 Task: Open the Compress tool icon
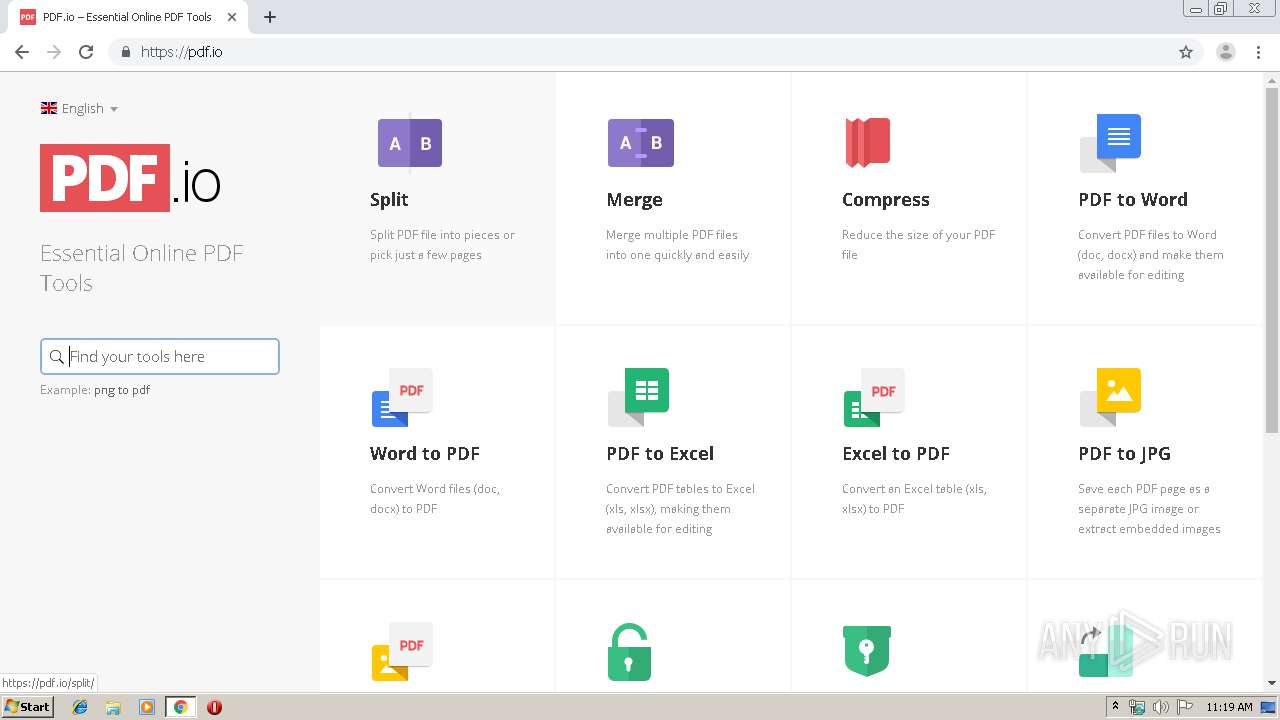(868, 142)
